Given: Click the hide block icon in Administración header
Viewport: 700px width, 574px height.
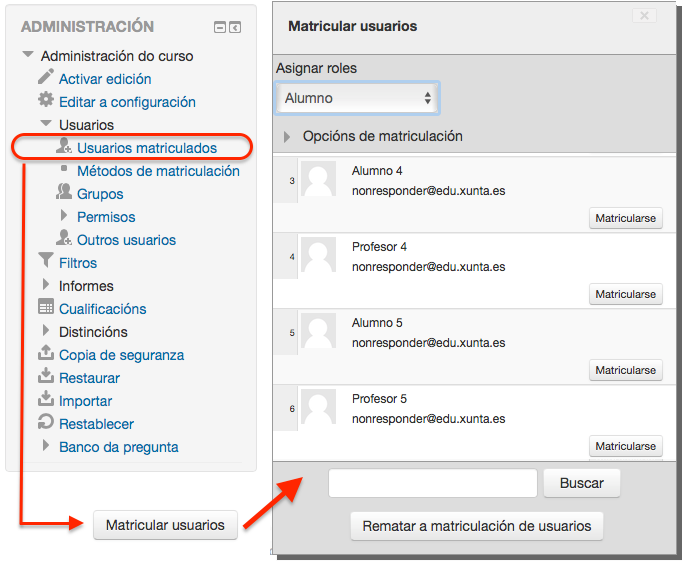Looking at the screenshot, I should (x=220, y=28).
